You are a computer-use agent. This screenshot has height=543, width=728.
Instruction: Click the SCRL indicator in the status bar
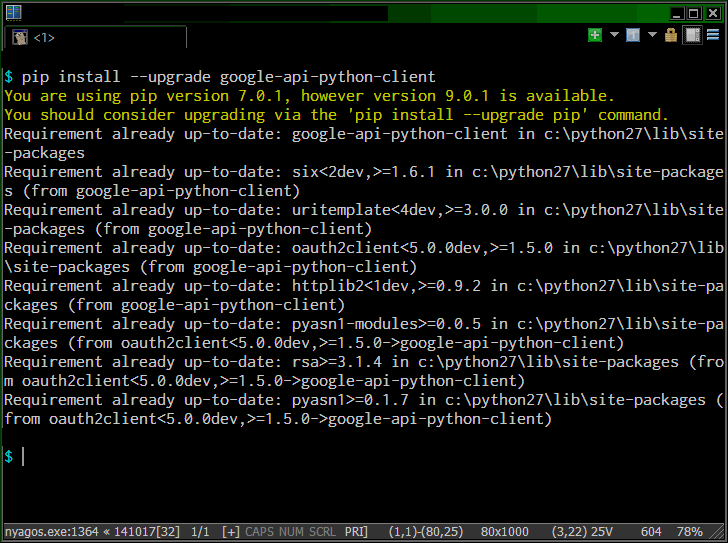pyautogui.click(x=322, y=532)
